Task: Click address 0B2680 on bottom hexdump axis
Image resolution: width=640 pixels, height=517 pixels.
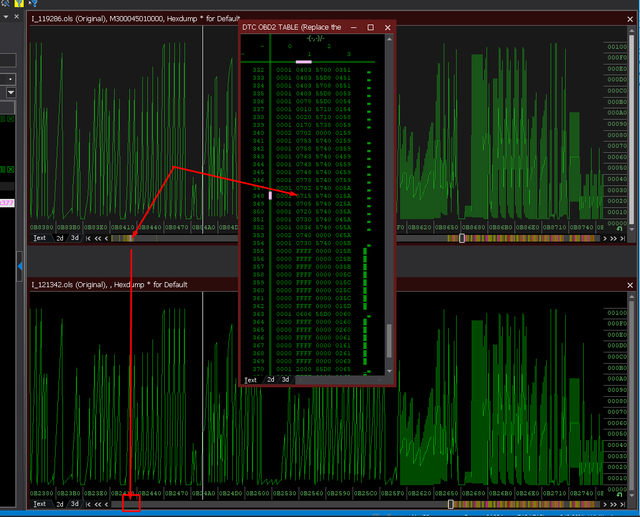Action: click(473, 493)
